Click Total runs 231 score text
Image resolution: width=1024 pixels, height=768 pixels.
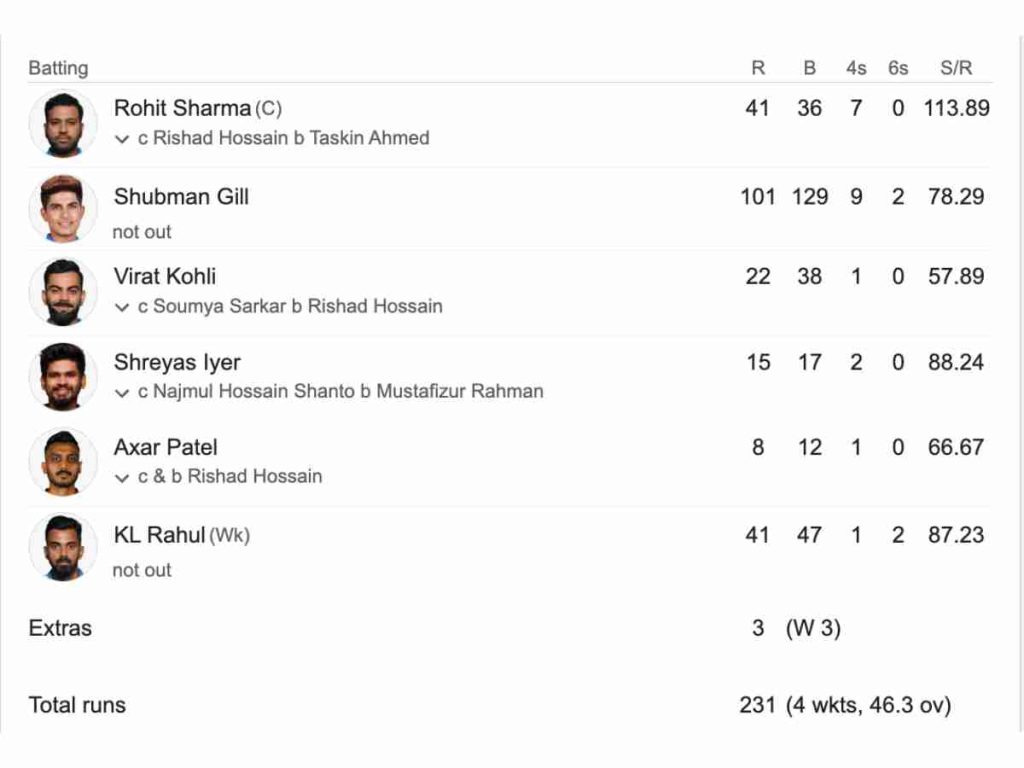coord(757,705)
